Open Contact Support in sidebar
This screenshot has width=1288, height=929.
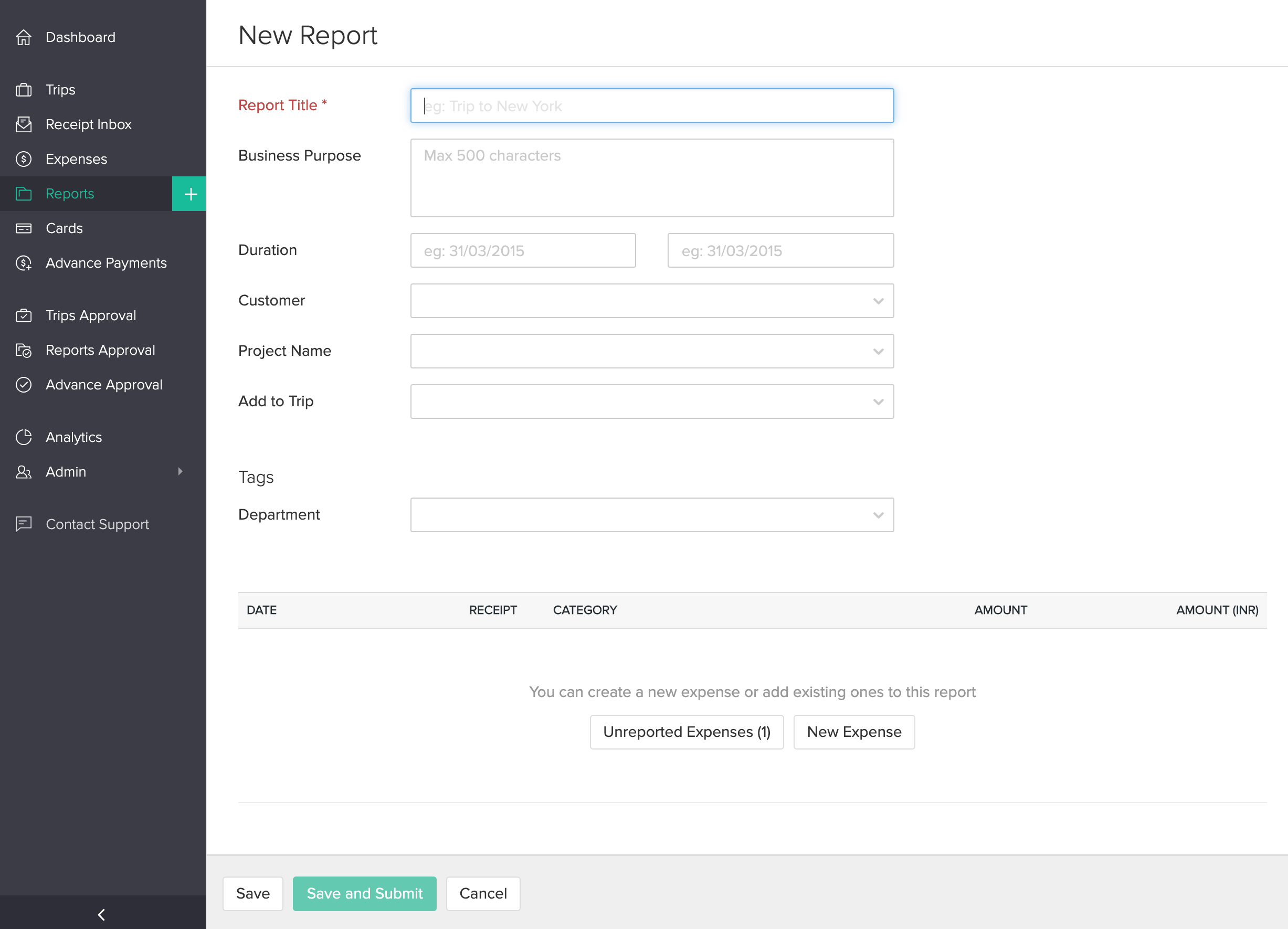[x=97, y=524]
